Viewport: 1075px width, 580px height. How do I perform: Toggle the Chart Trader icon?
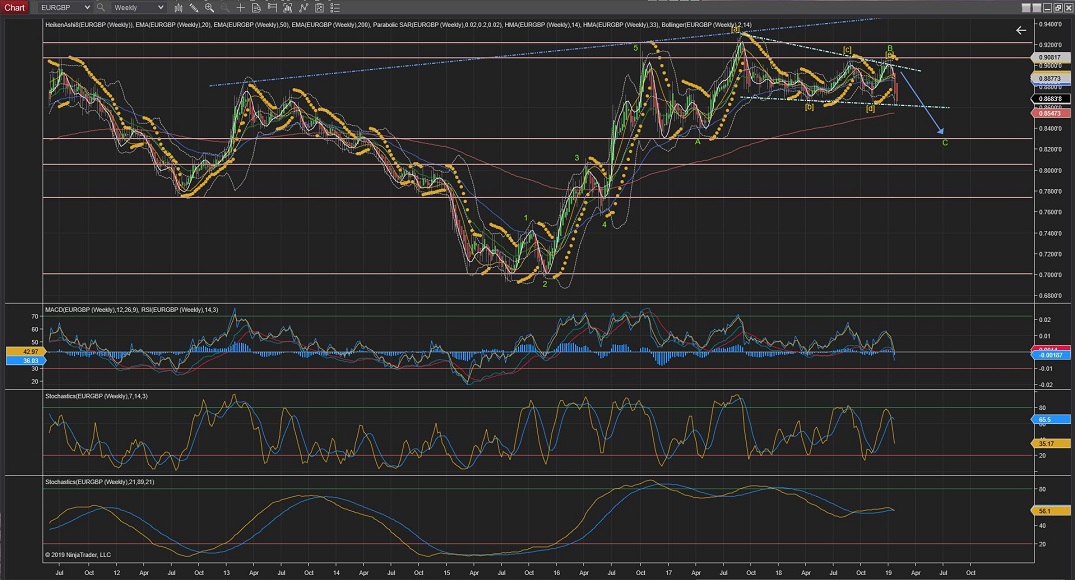click(x=272, y=8)
